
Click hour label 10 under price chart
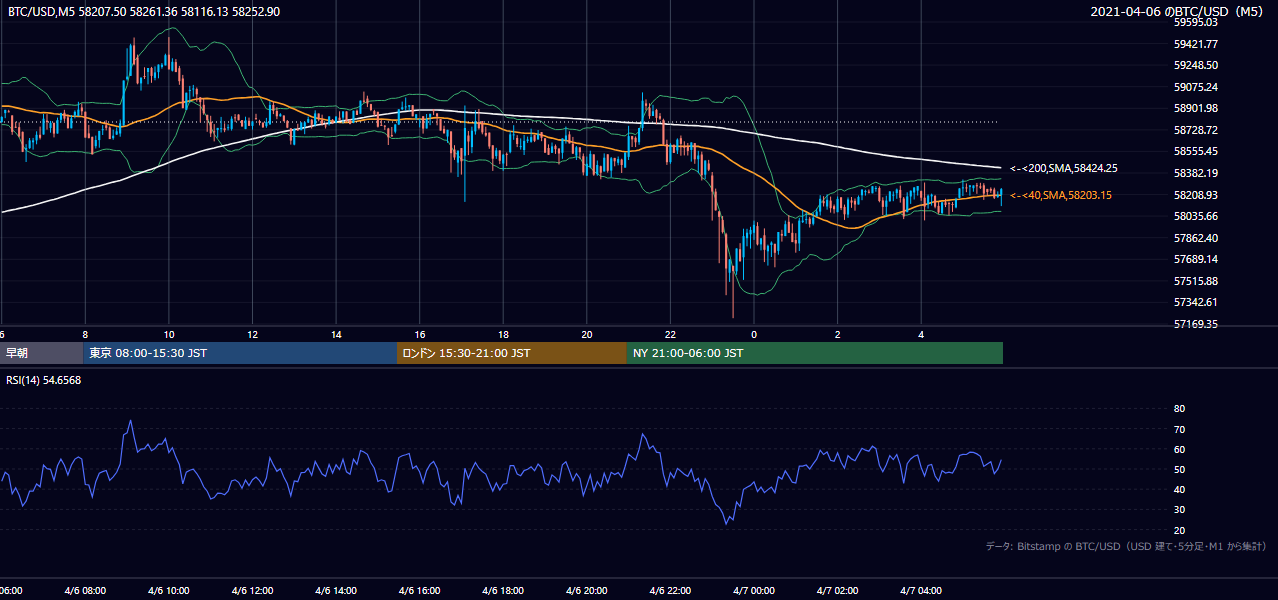pyautogui.click(x=169, y=334)
